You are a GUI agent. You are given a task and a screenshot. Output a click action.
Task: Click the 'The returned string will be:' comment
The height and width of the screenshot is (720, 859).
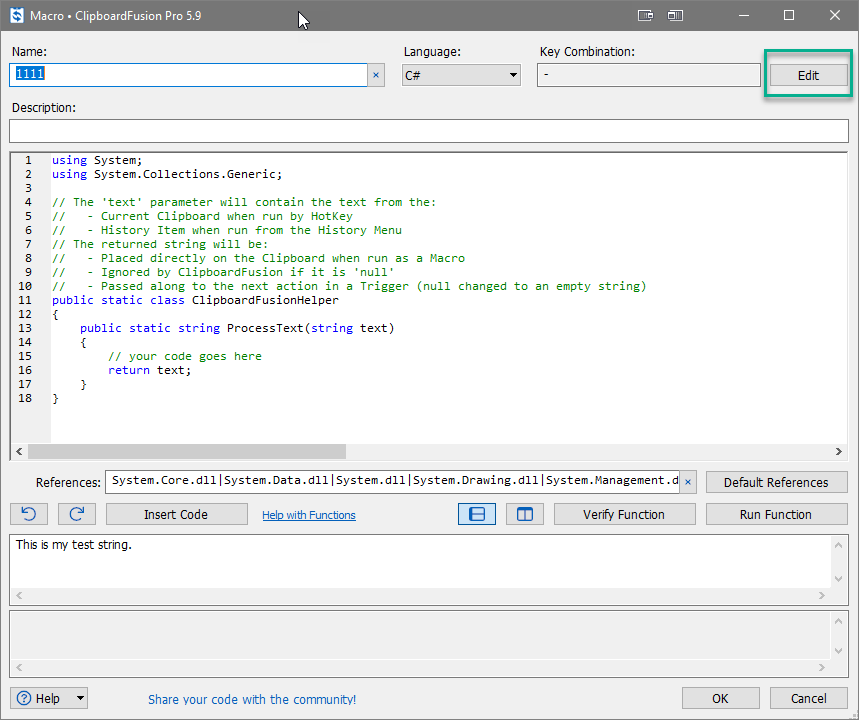click(160, 244)
